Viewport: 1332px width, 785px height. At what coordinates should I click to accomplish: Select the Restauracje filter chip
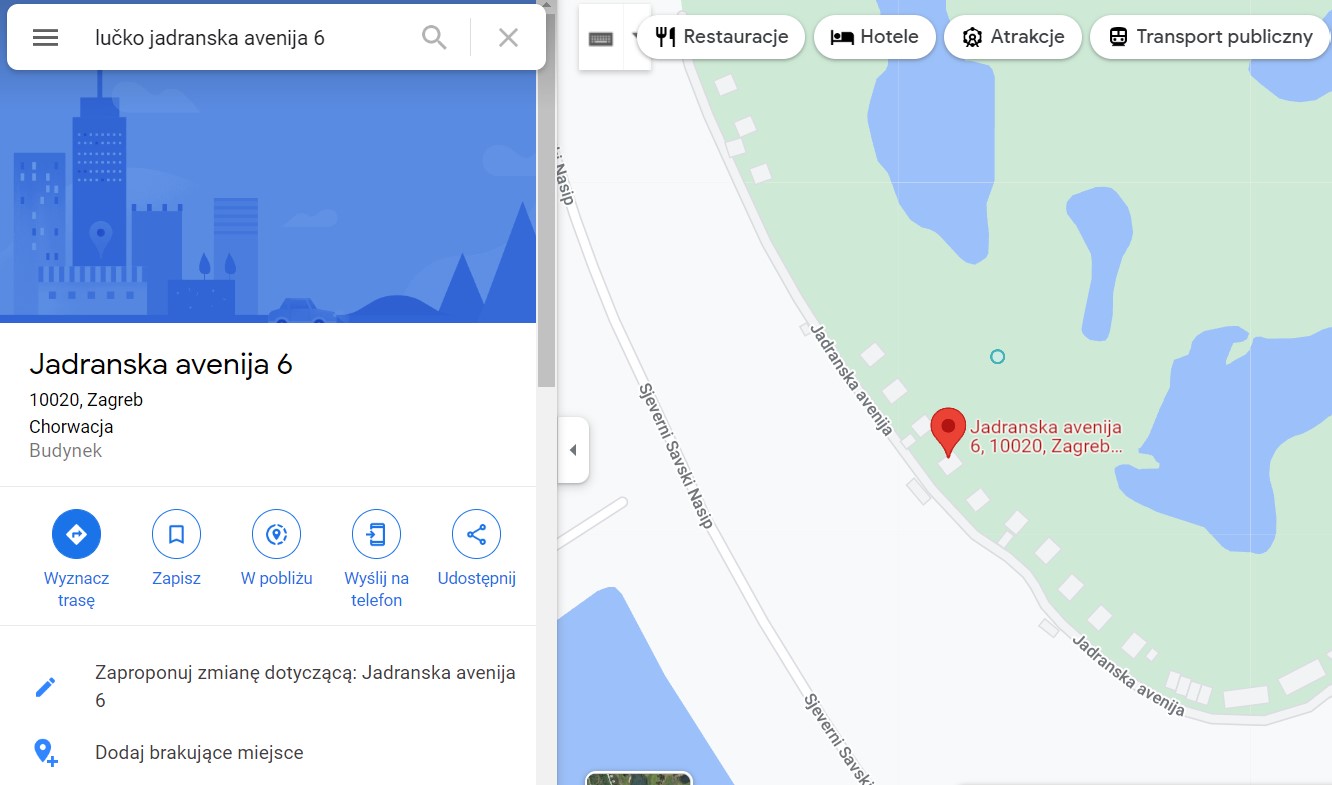720,37
